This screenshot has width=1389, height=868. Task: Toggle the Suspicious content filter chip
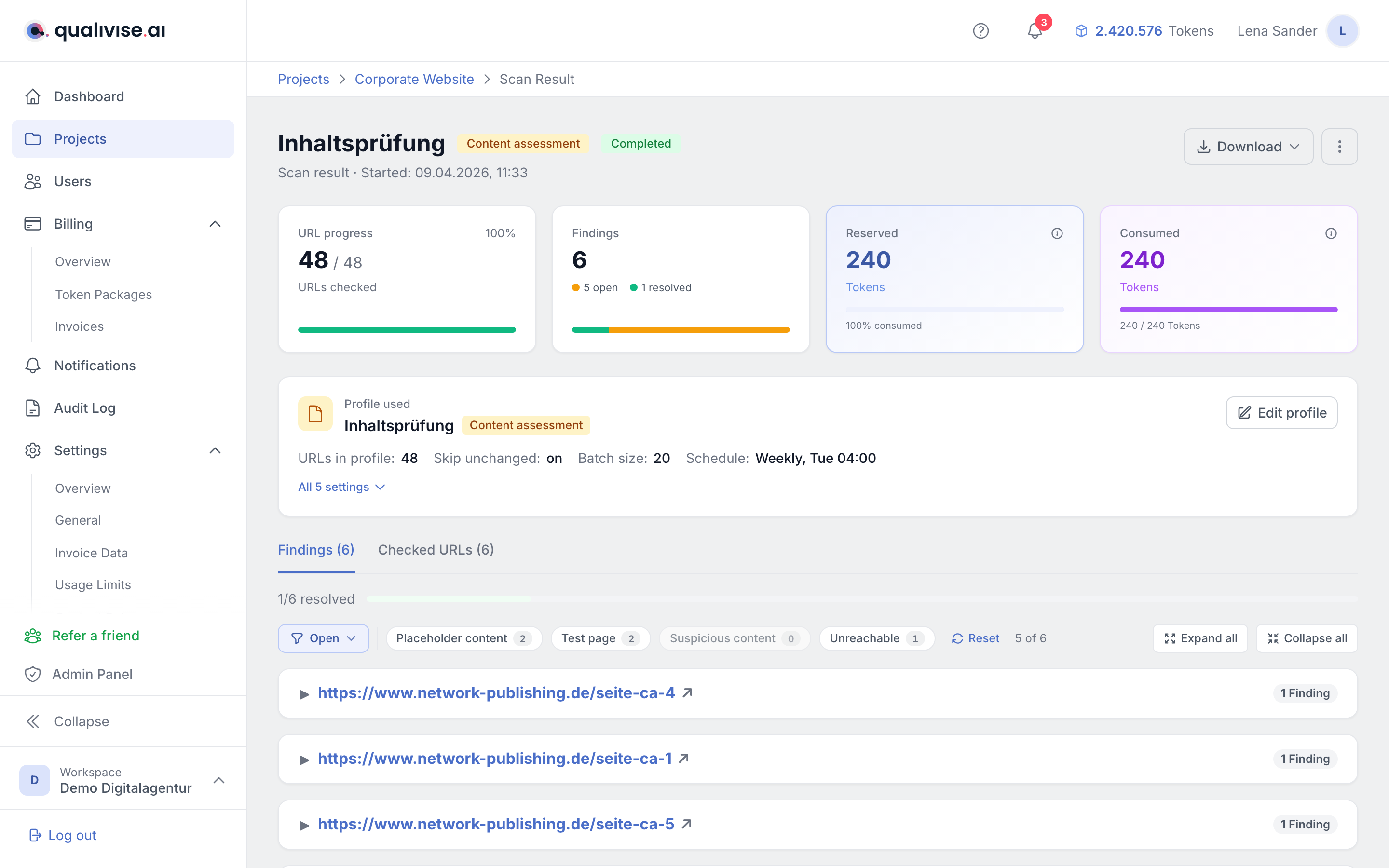pyautogui.click(x=735, y=638)
